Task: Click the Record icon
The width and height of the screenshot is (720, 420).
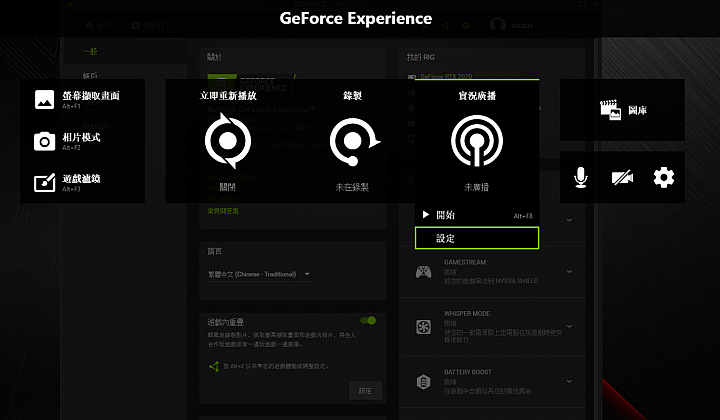Action: 354,141
